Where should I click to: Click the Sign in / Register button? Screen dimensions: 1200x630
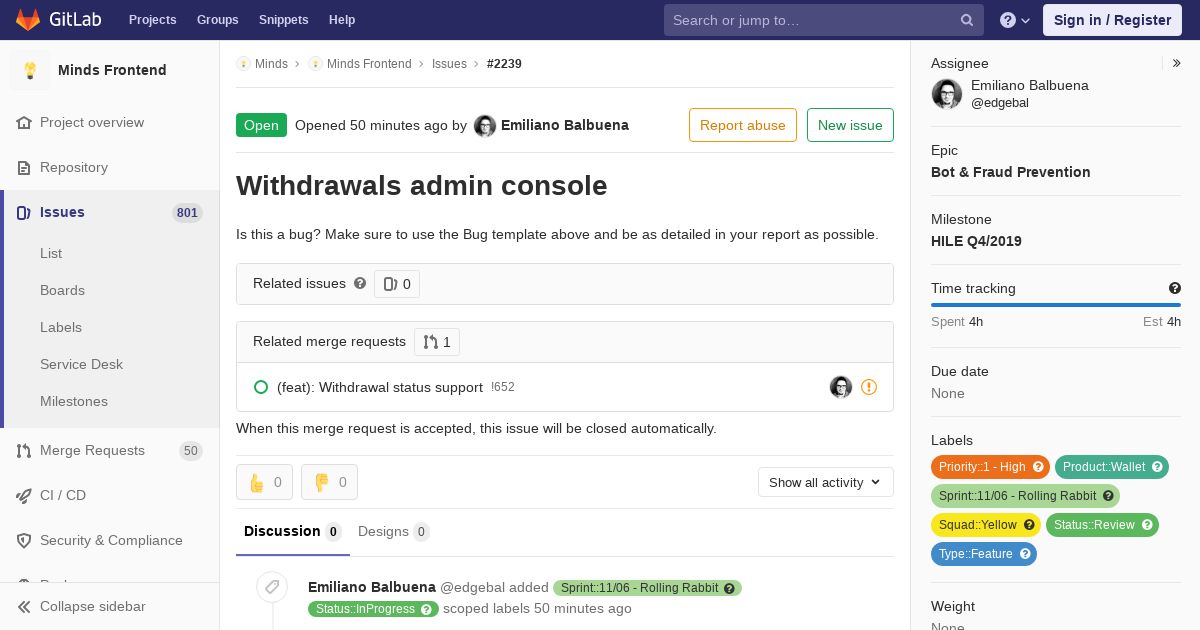1112,20
